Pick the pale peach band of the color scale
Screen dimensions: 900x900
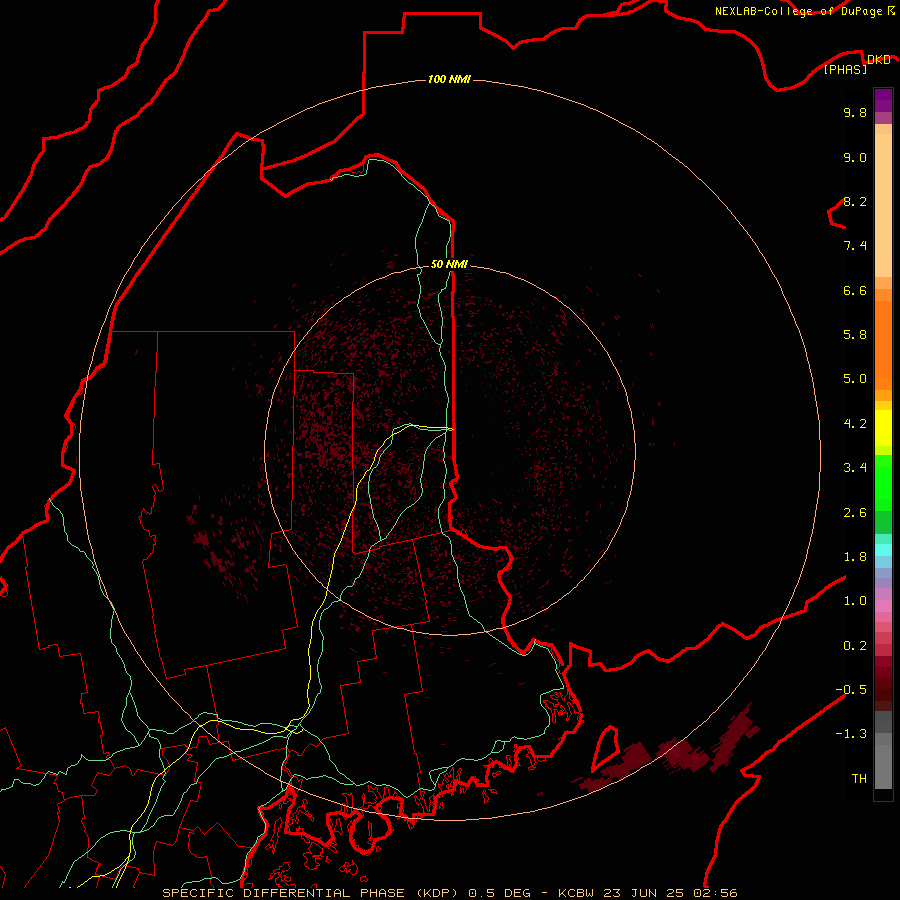pyautogui.click(x=883, y=205)
